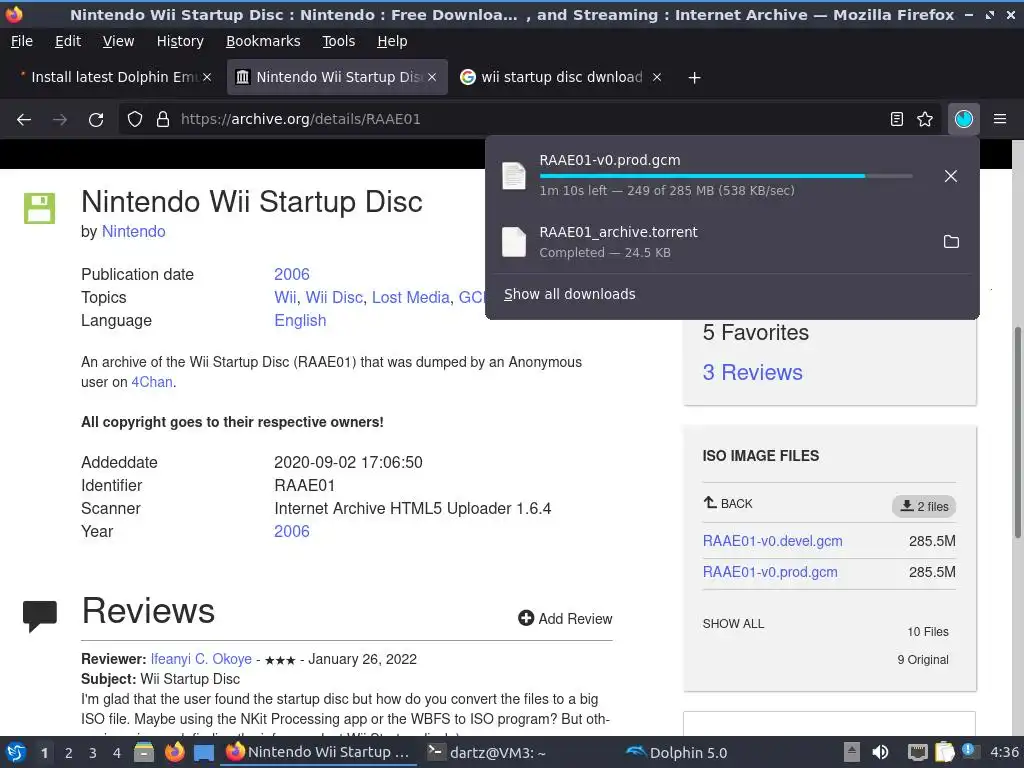
Task: Click BACK in ISO Image Files
Action: click(728, 504)
